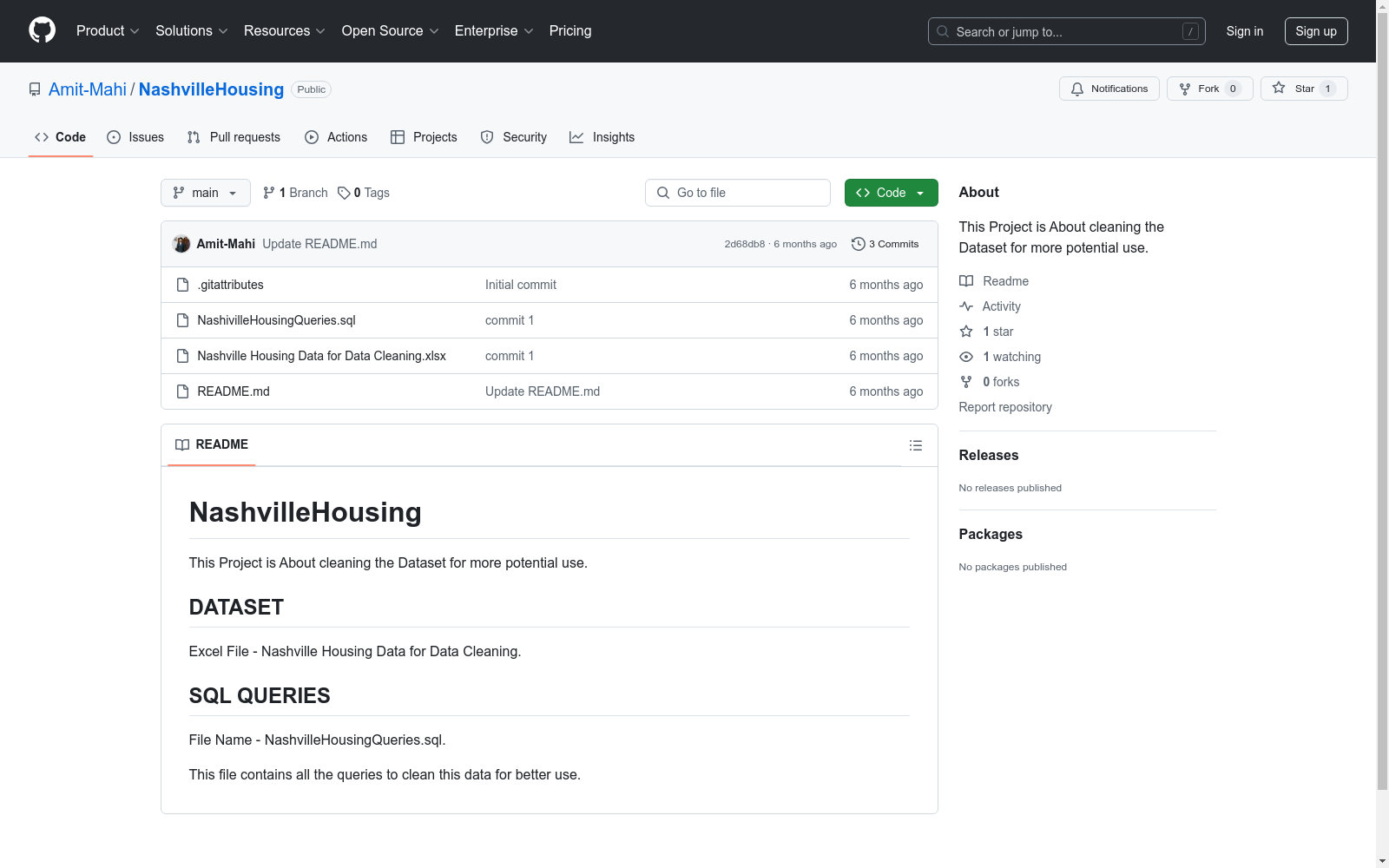Click the commit 1 message for the sql file

pos(510,320)
